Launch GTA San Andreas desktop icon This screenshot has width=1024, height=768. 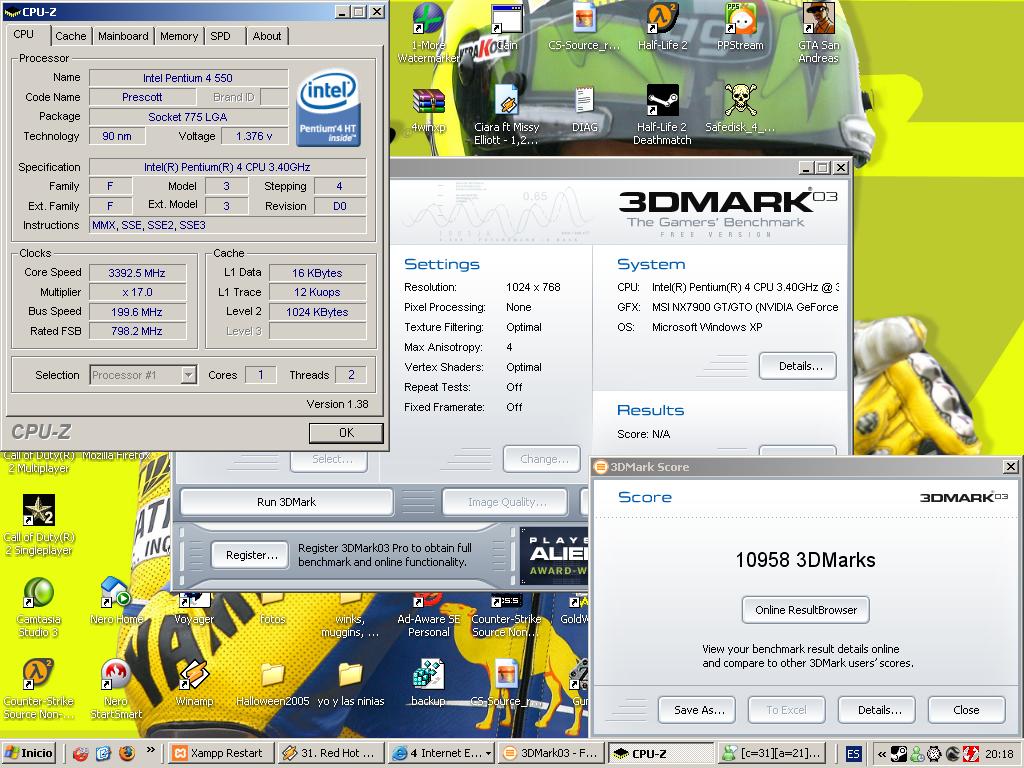[x=818, y=20]
